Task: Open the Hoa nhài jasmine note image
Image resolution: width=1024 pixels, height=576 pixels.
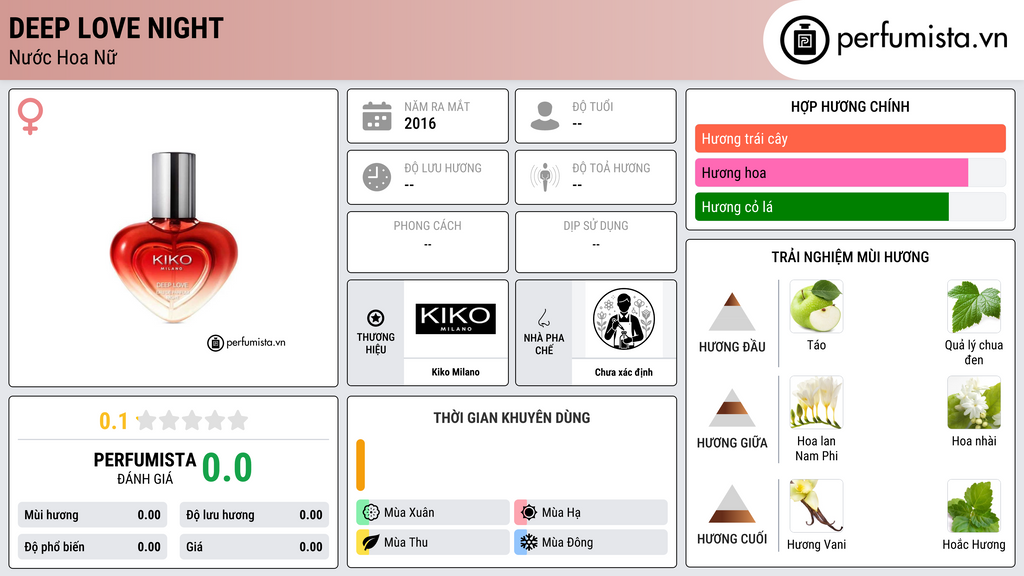Action: click(x=974, y=402)
